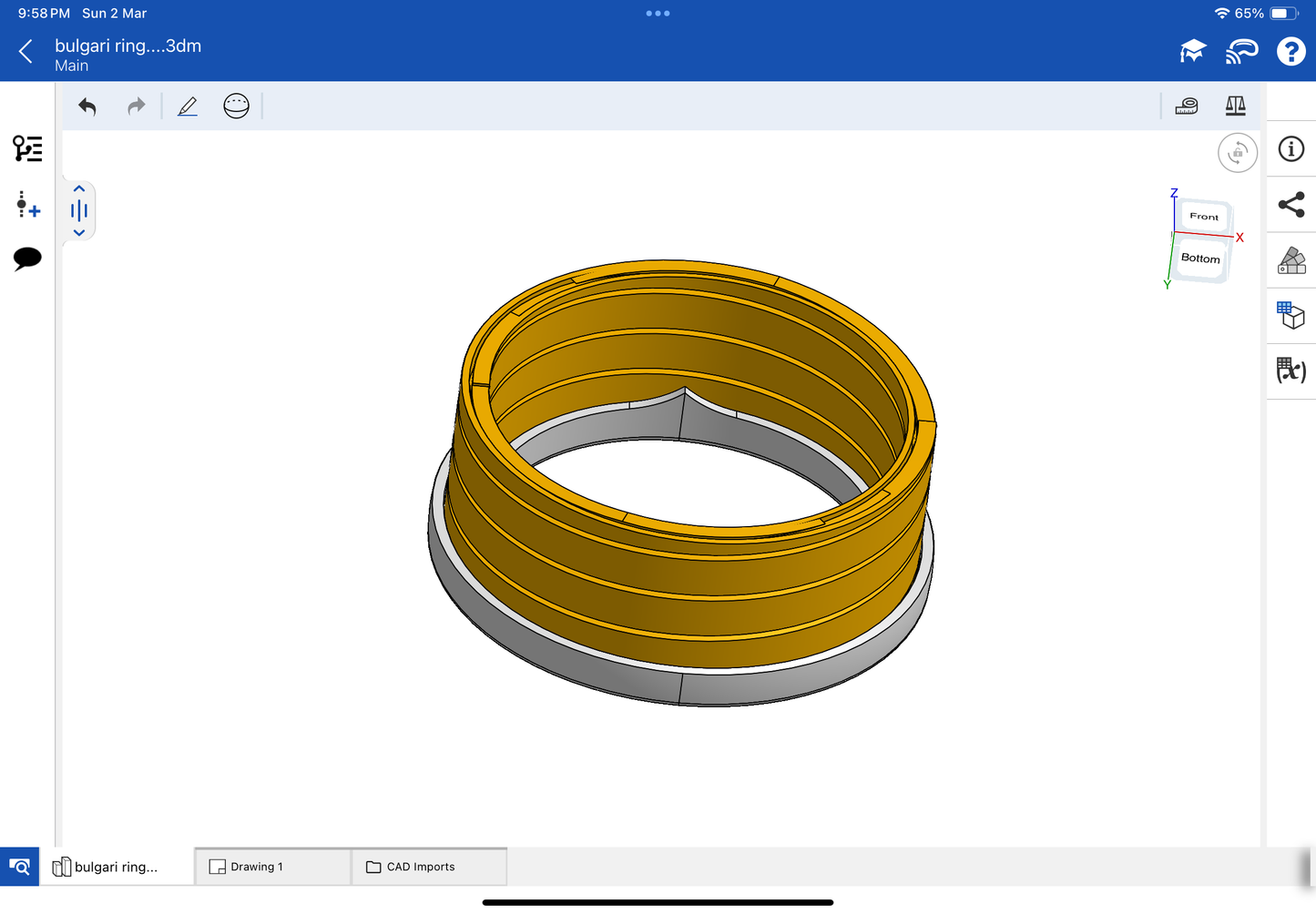
Task: Undo the last action
Action: click(x=87, y=107)
